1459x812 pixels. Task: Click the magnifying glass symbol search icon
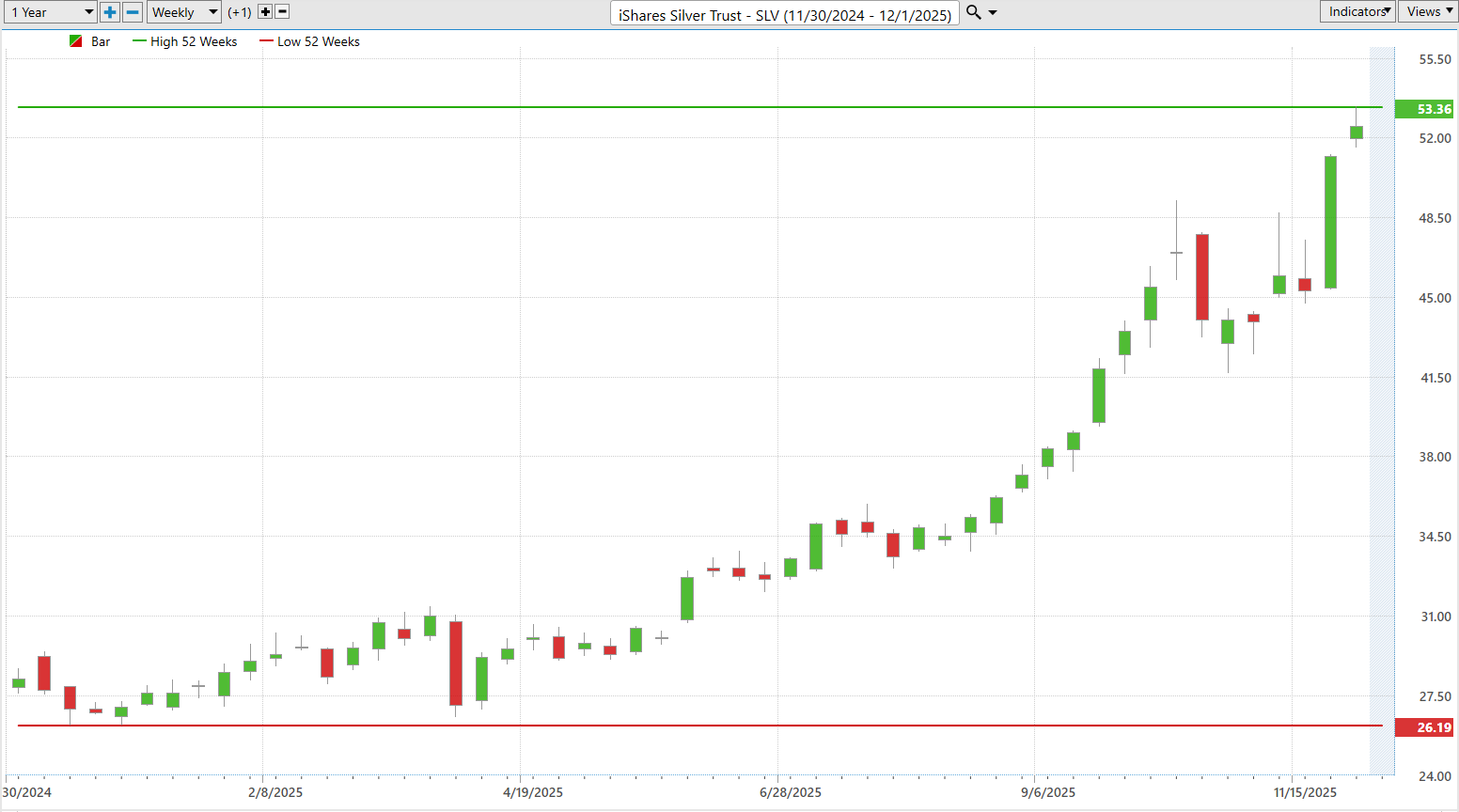click(x=974, y=12)
